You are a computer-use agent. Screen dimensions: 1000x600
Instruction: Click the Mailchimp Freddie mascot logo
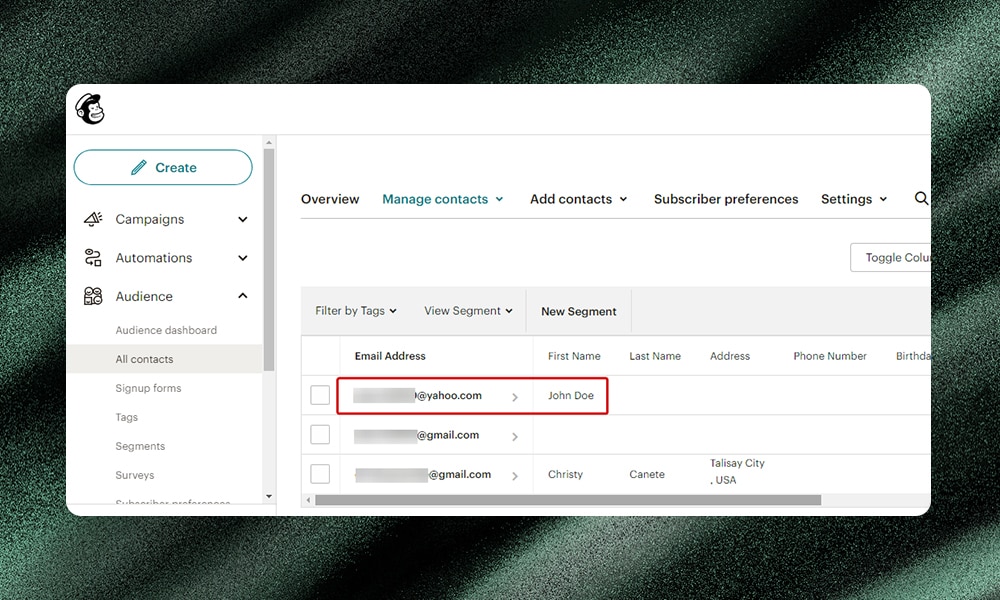pos(90,108)
